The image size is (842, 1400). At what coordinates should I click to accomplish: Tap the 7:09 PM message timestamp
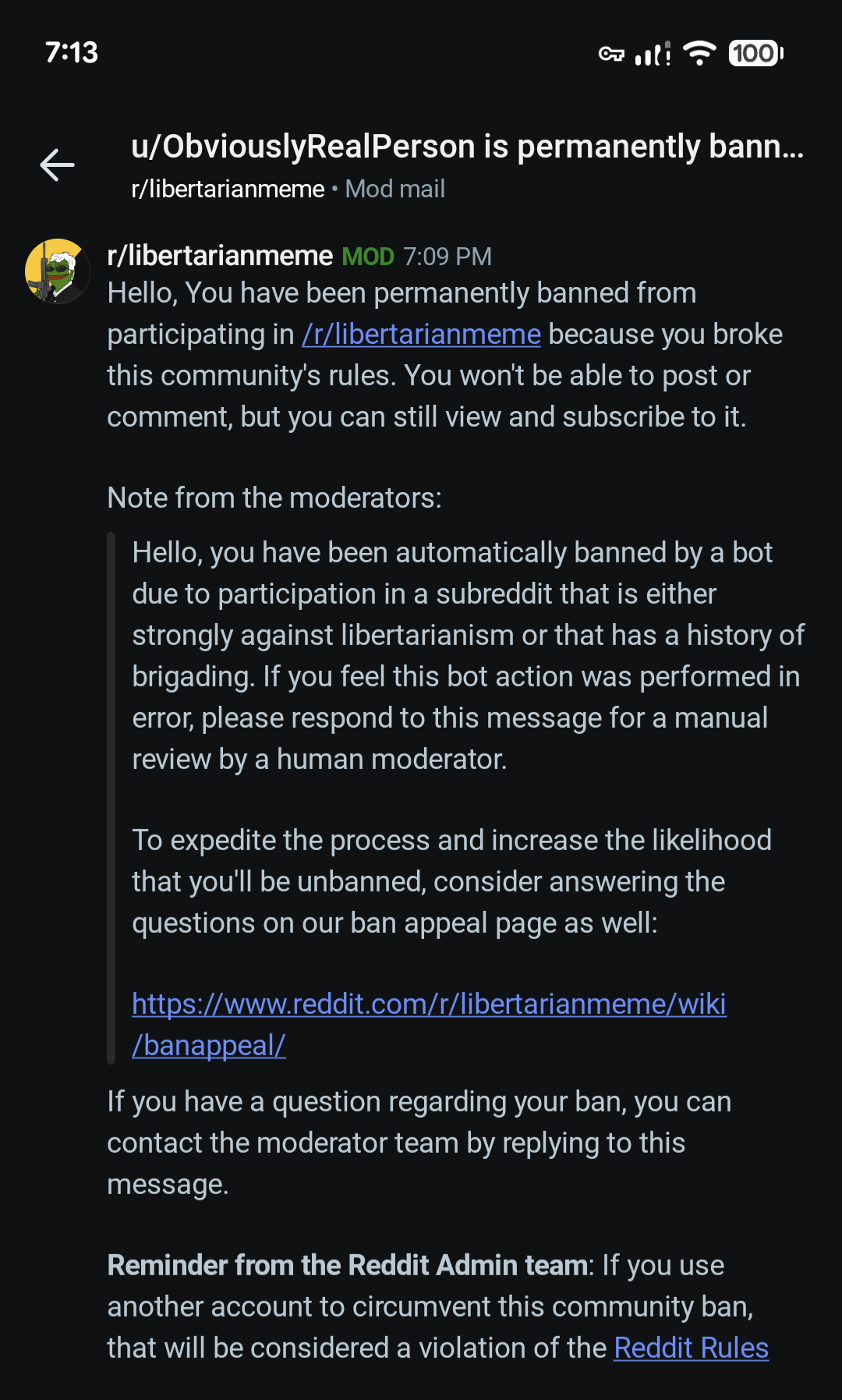tap(448, 257)
